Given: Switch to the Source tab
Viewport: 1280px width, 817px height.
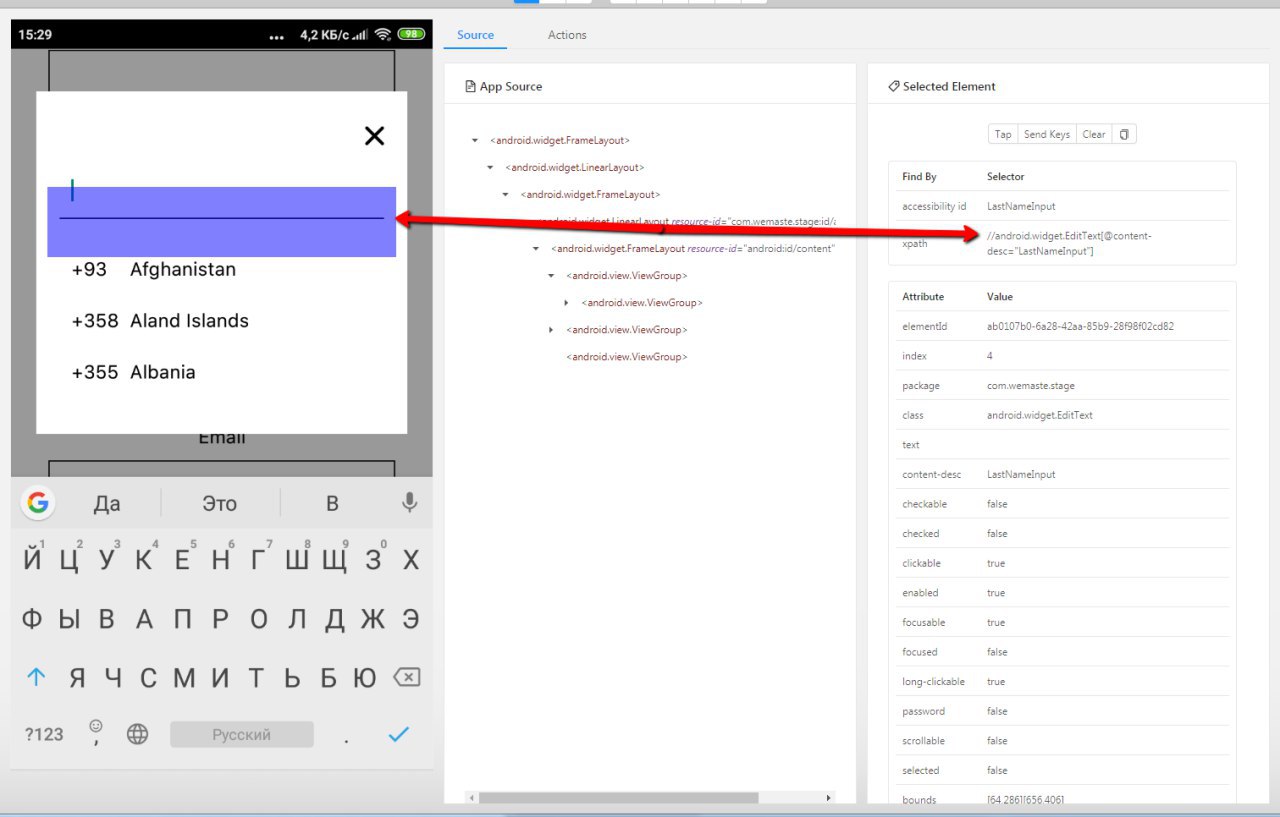Looking at the screenshot, I should click(475, 35).
